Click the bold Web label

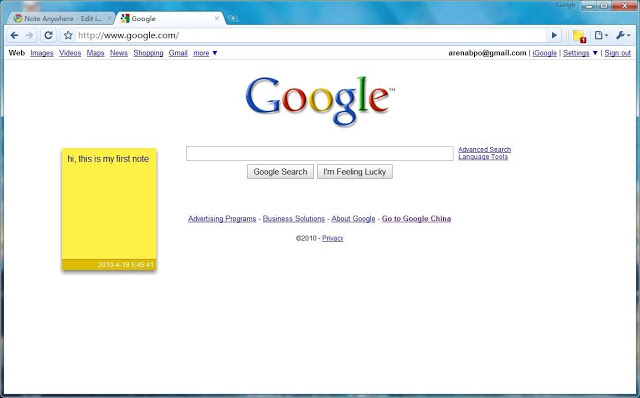click(17, 53)
